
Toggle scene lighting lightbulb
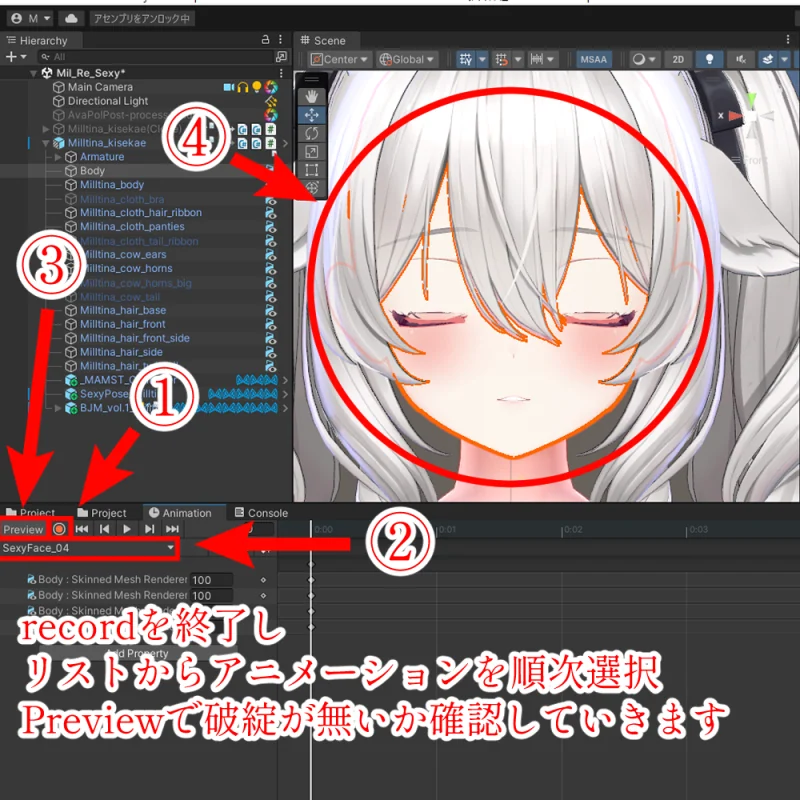pyautogui.click(x=709, y=59)
